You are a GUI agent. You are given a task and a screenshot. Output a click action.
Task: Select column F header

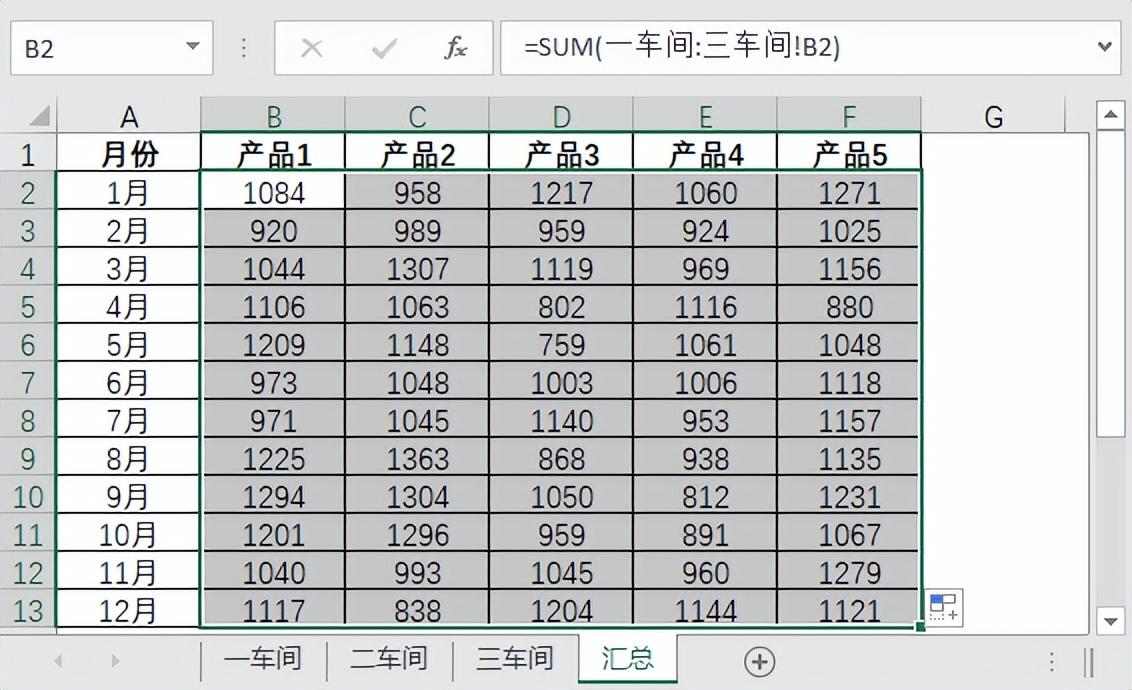[x=849, y=115]
